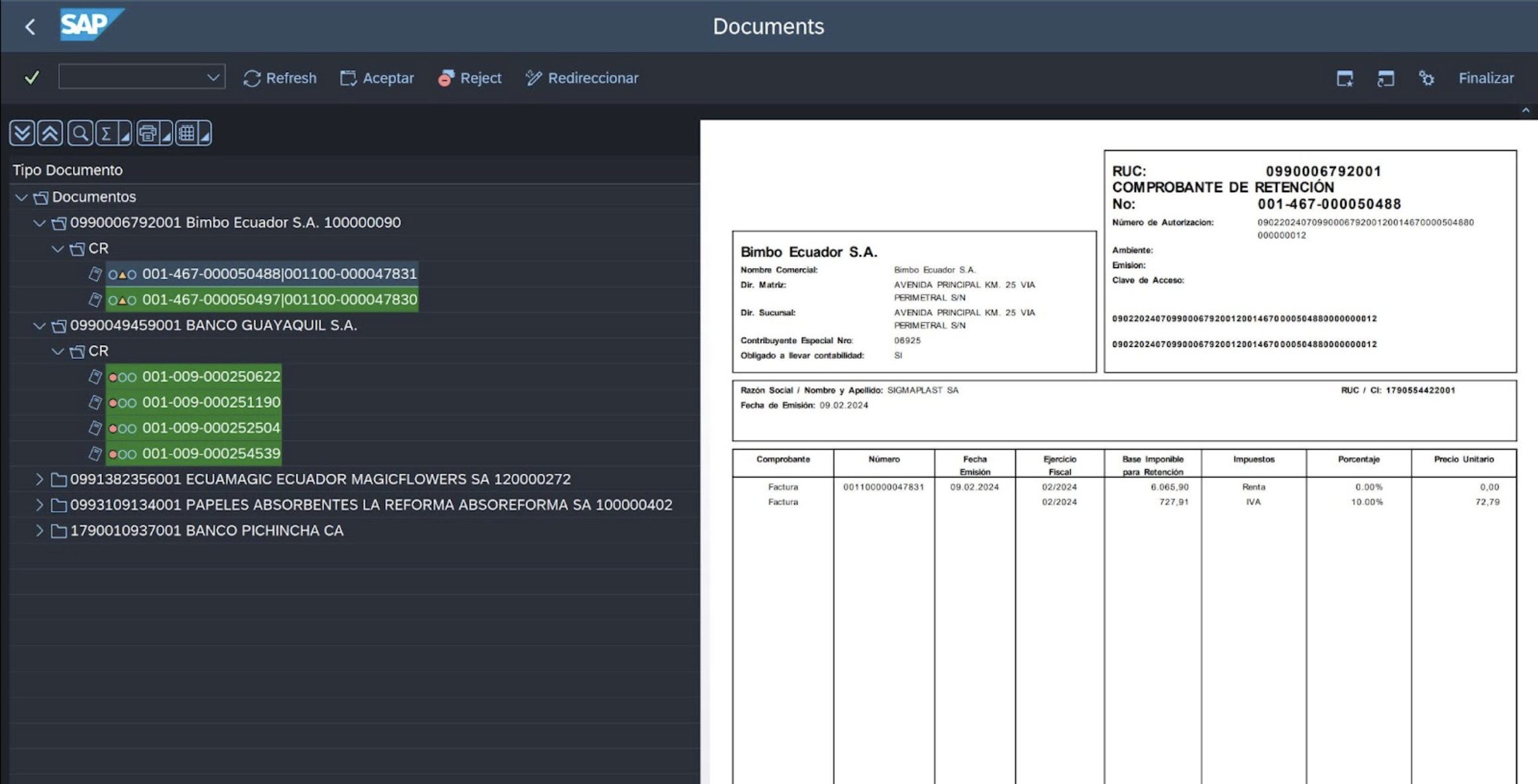Open the layout customization gear icon
This screenshot has height=784, width=1538.
1426,78
